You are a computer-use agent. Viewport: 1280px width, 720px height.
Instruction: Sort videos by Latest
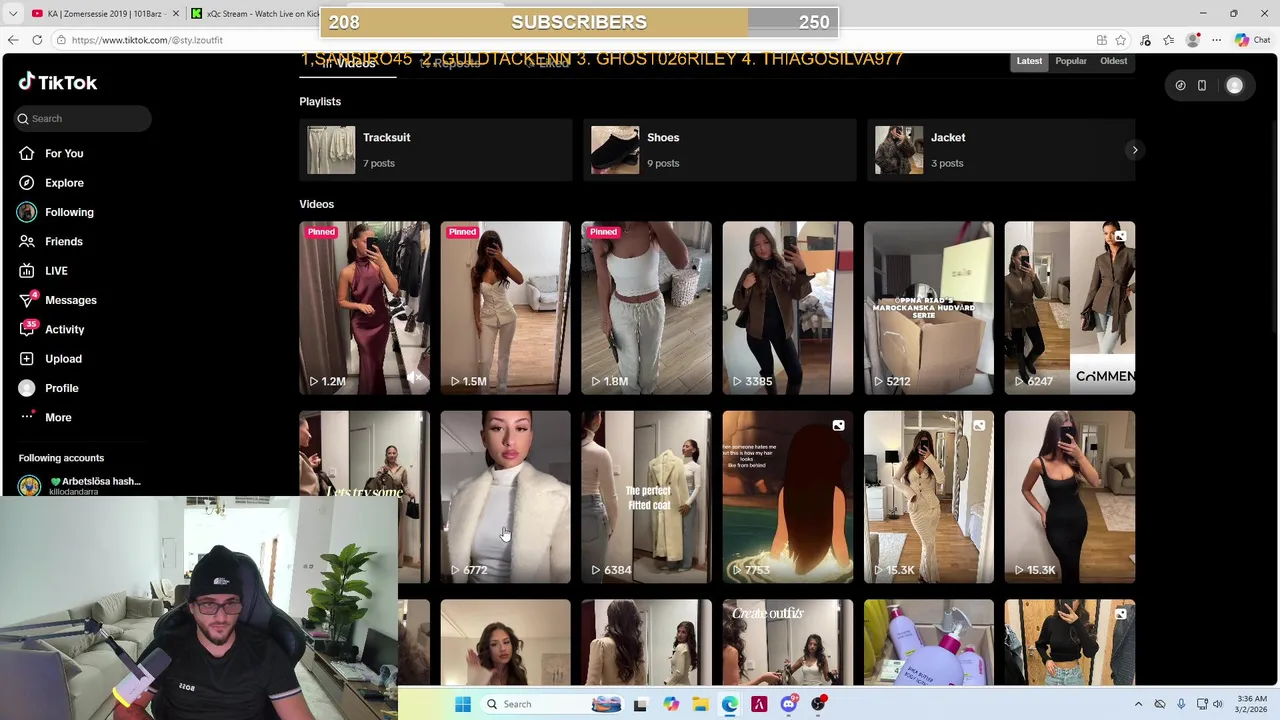click(1029, 61)
